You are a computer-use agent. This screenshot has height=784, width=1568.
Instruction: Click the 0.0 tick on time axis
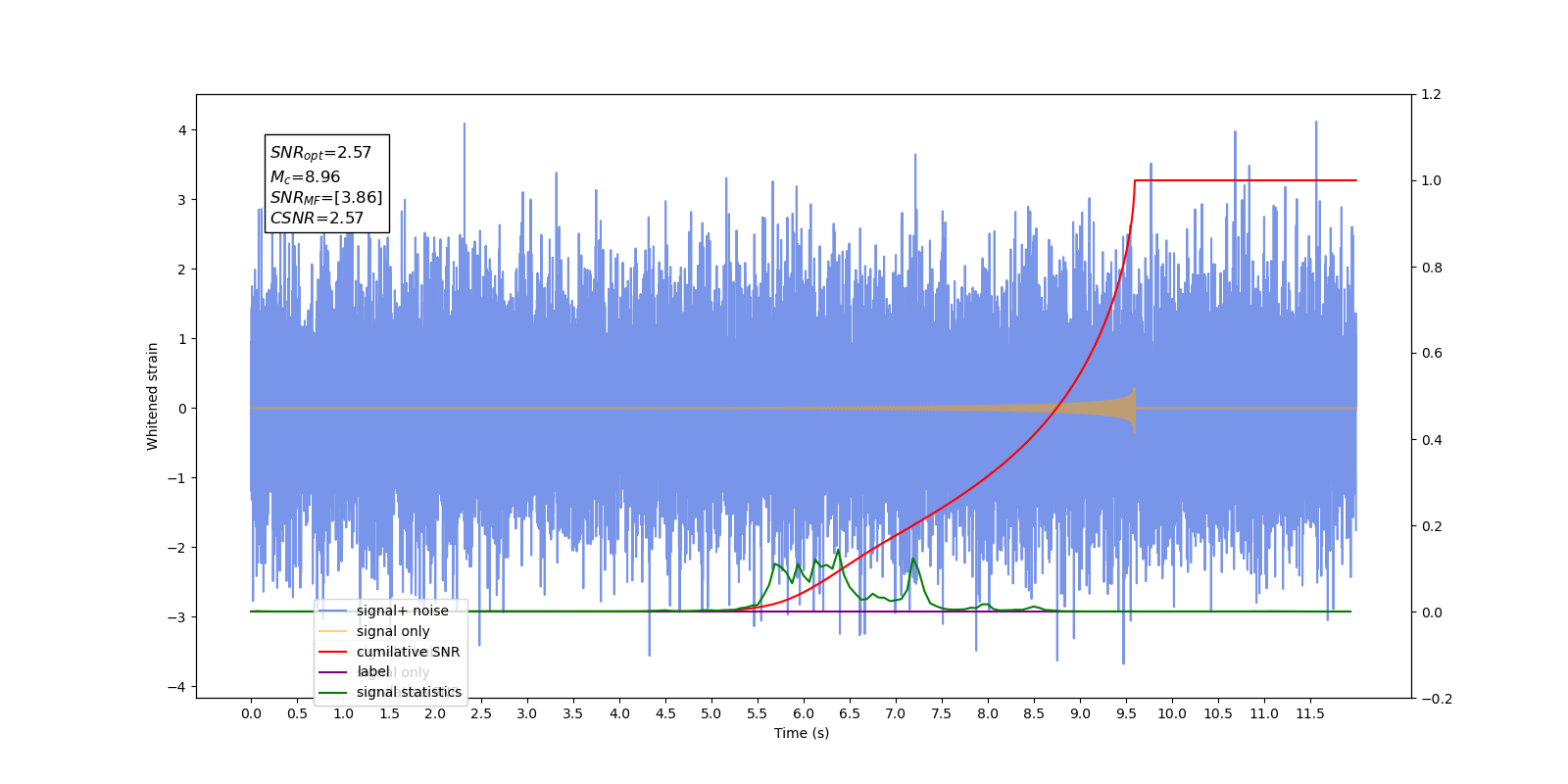pos(251,713)
